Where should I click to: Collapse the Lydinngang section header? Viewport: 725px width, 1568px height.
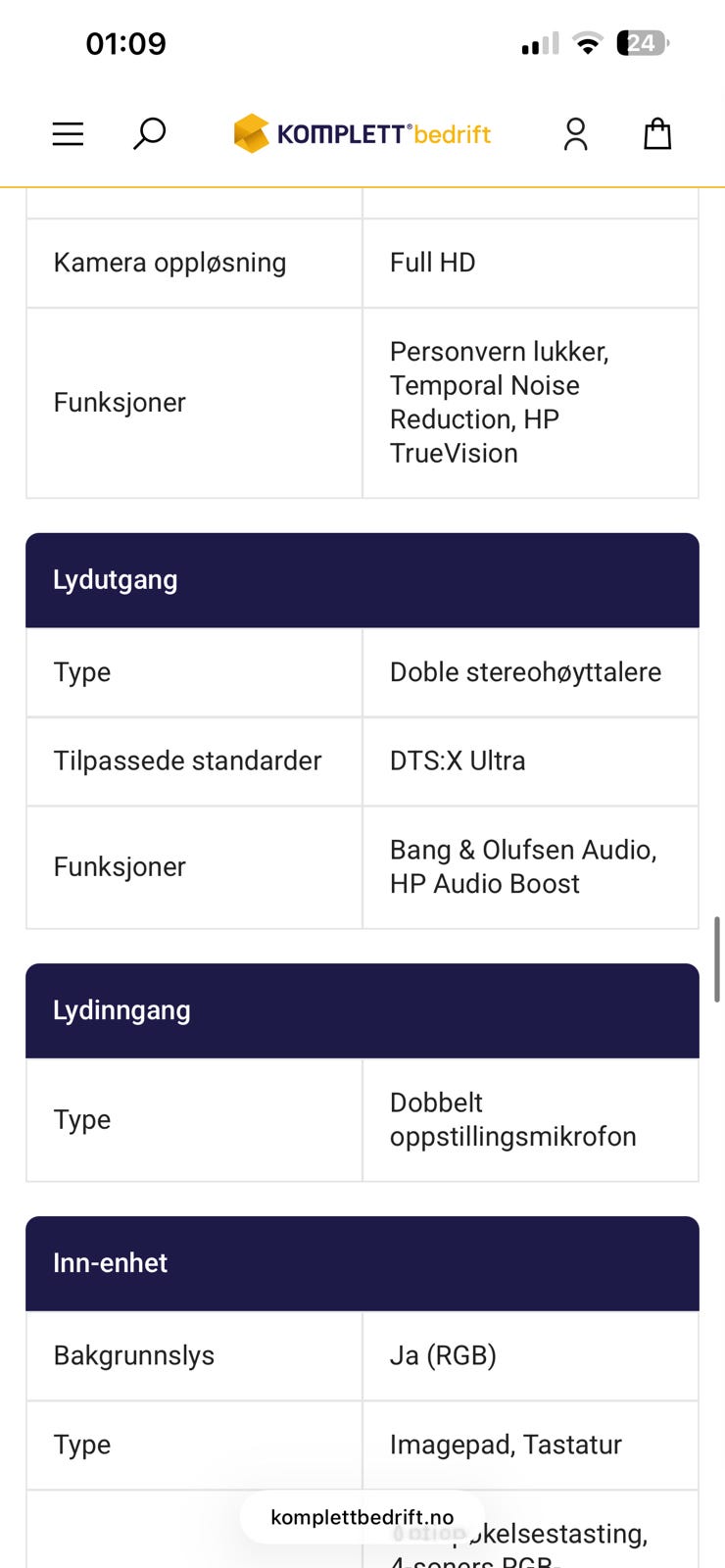point(362,1010)
